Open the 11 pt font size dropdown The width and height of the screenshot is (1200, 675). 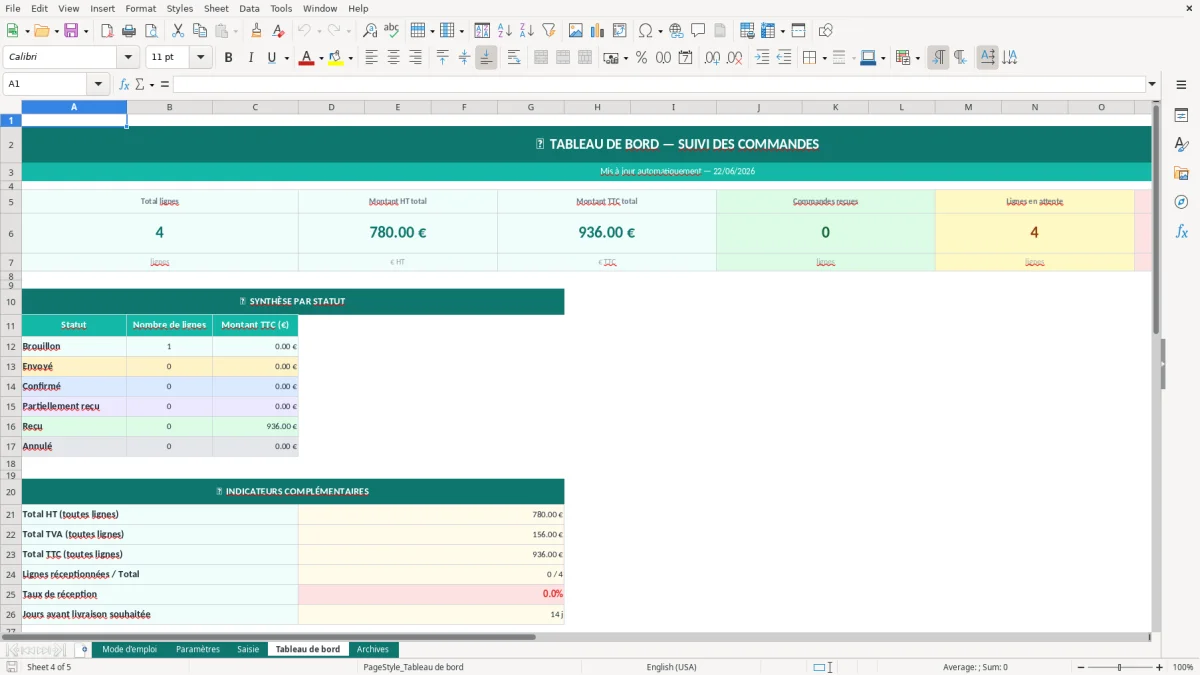pyautogui.click(x=201, y=58)
